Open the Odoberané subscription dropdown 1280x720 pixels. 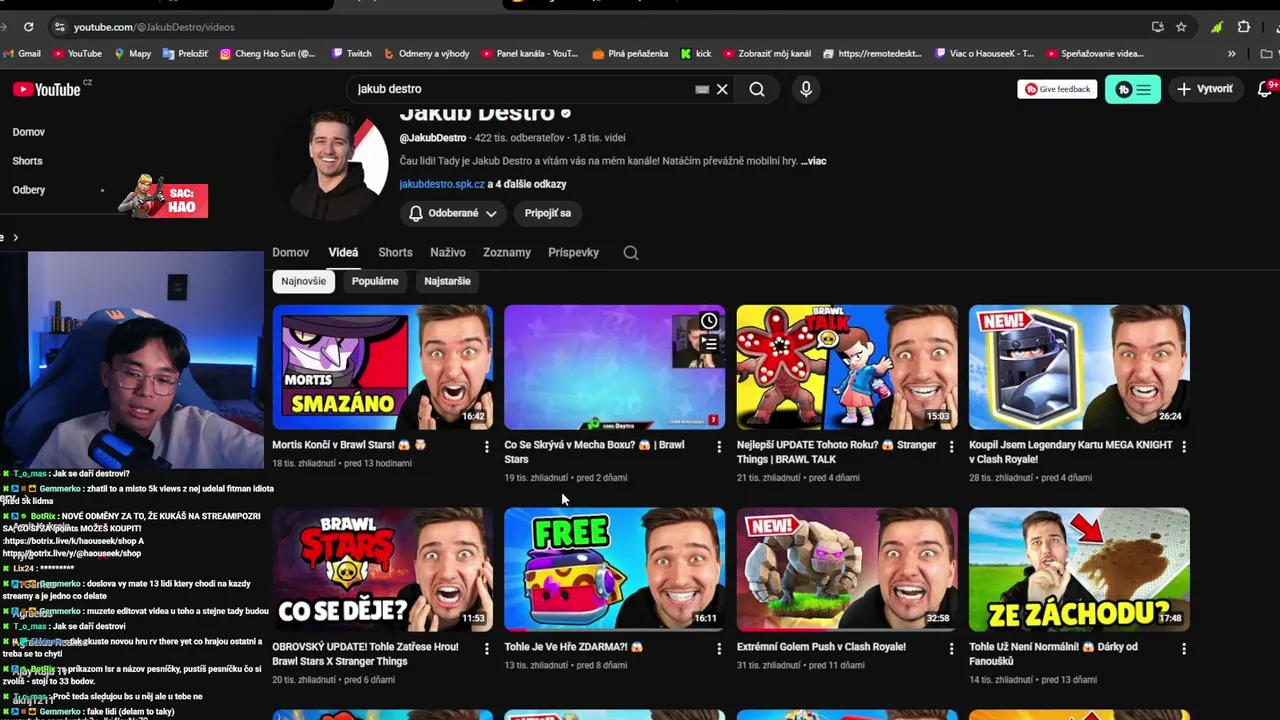tap(454, 213)
